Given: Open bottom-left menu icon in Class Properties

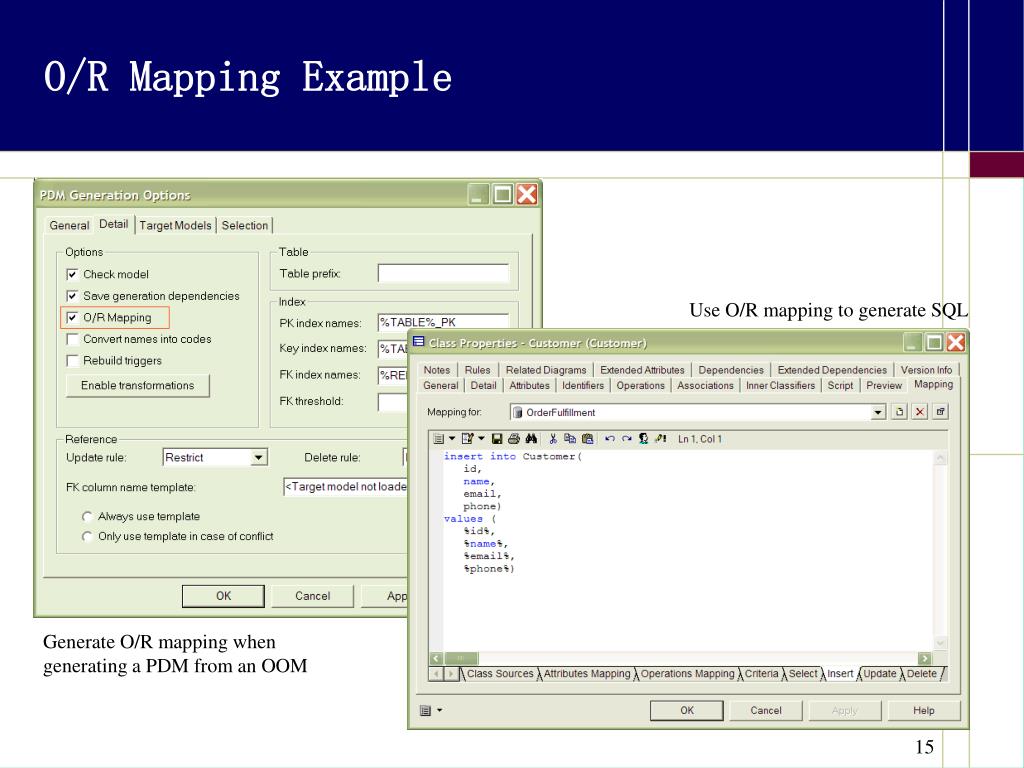Looking at the screenshot, I should (426, 711).
